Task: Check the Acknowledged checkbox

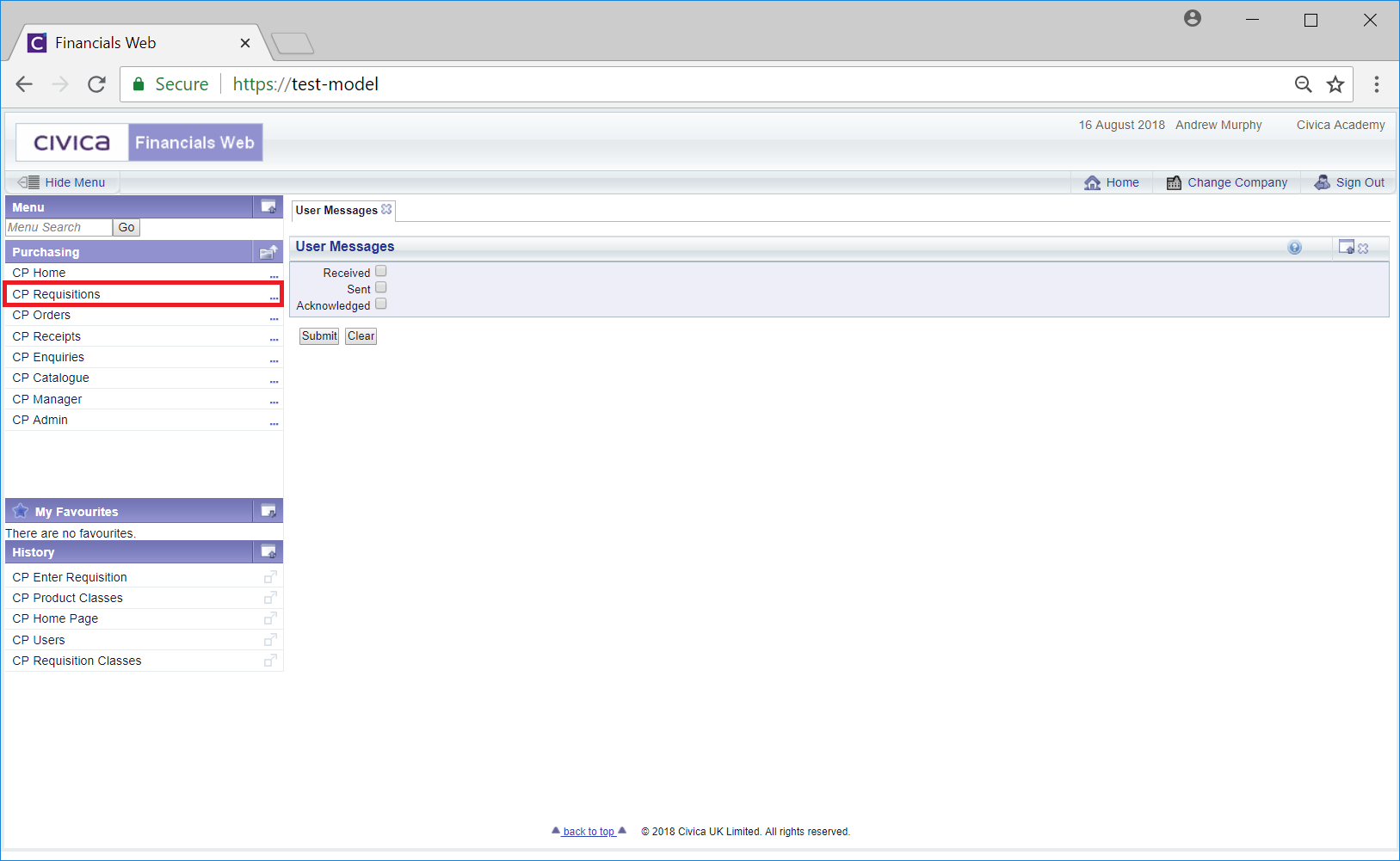Action: [x=381, y=304]
